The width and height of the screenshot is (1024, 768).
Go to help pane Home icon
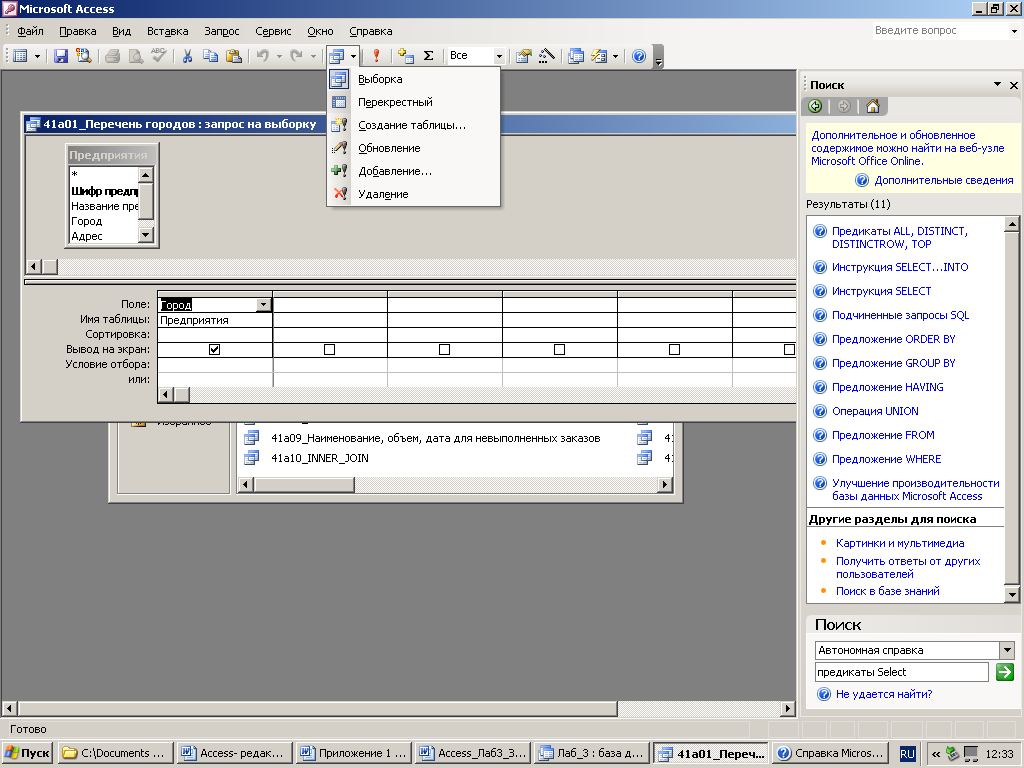[x=872, y=106]
